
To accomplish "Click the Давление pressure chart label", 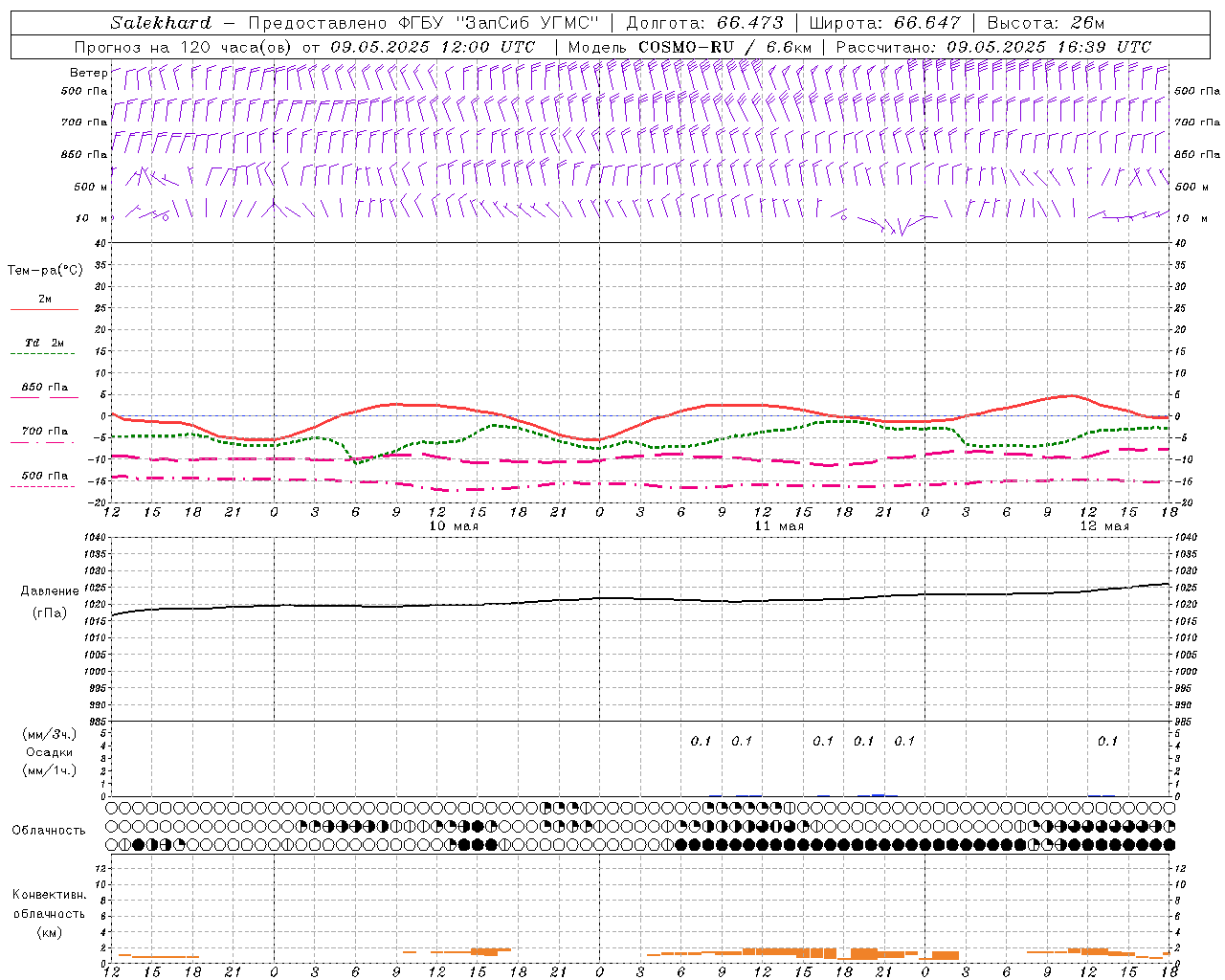I will click(x=50, y=591).
